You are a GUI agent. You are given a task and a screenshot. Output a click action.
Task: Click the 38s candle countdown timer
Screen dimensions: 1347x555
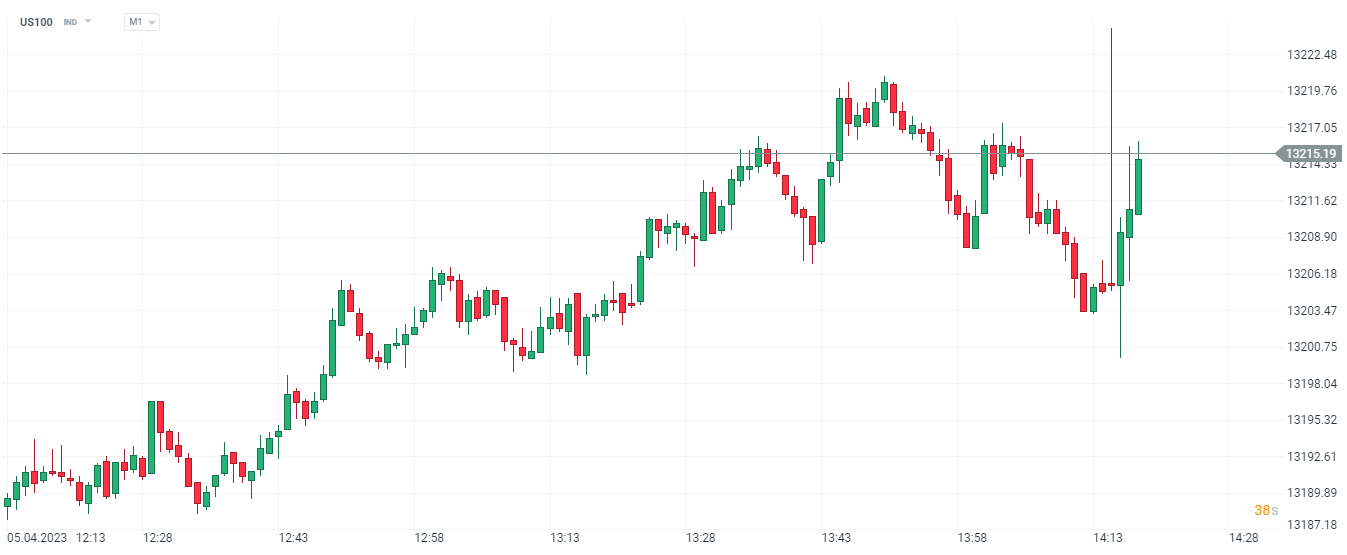1266,511
